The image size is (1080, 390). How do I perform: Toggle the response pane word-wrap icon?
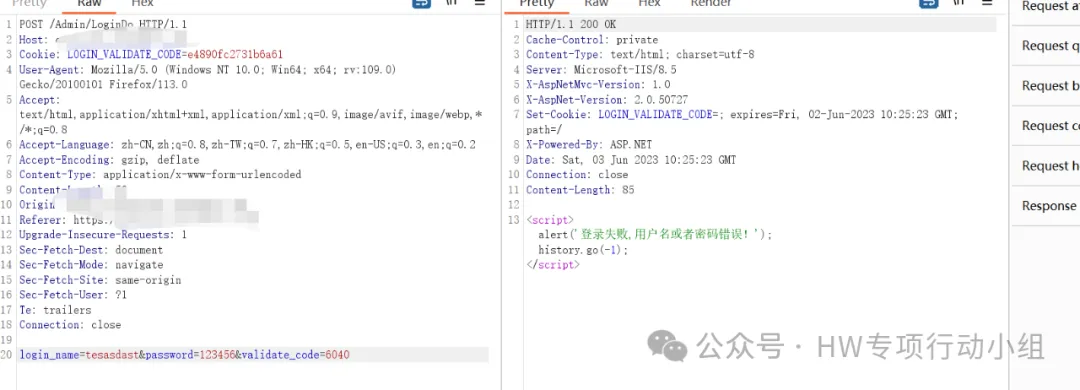coord(928,3)
